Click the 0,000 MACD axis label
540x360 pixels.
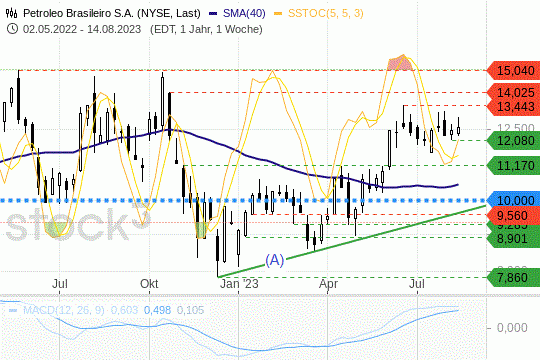click(512, 328)
